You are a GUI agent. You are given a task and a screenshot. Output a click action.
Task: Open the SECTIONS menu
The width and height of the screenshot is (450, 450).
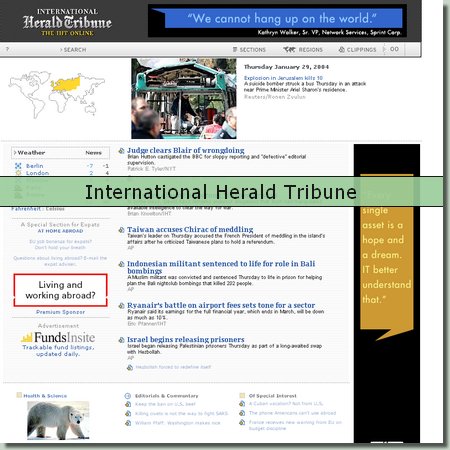[x=253, y=50]
